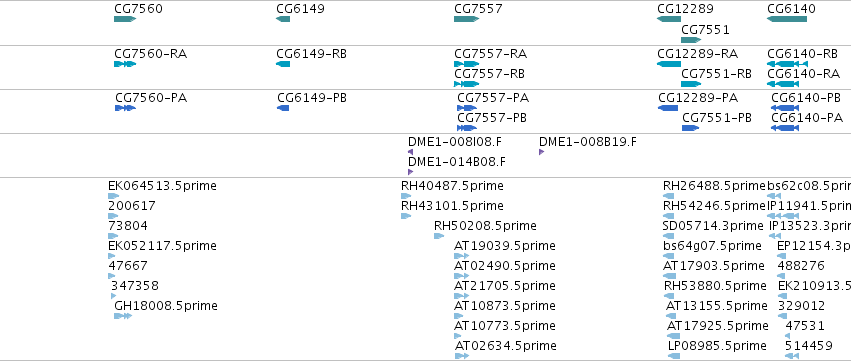Select the CG7557-RB transcript glyph

click(x=467, y=84)
